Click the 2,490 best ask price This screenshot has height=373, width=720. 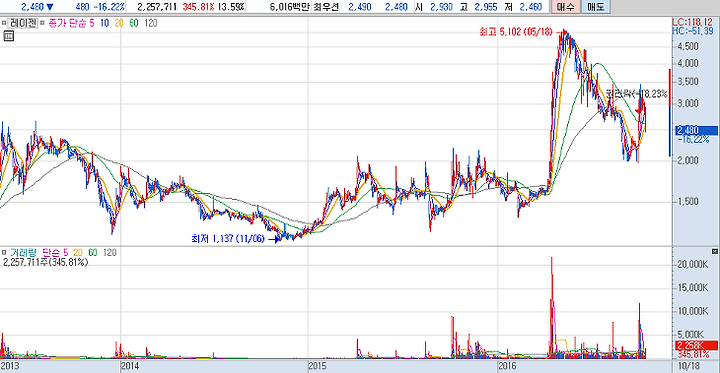tap(360, 7)
